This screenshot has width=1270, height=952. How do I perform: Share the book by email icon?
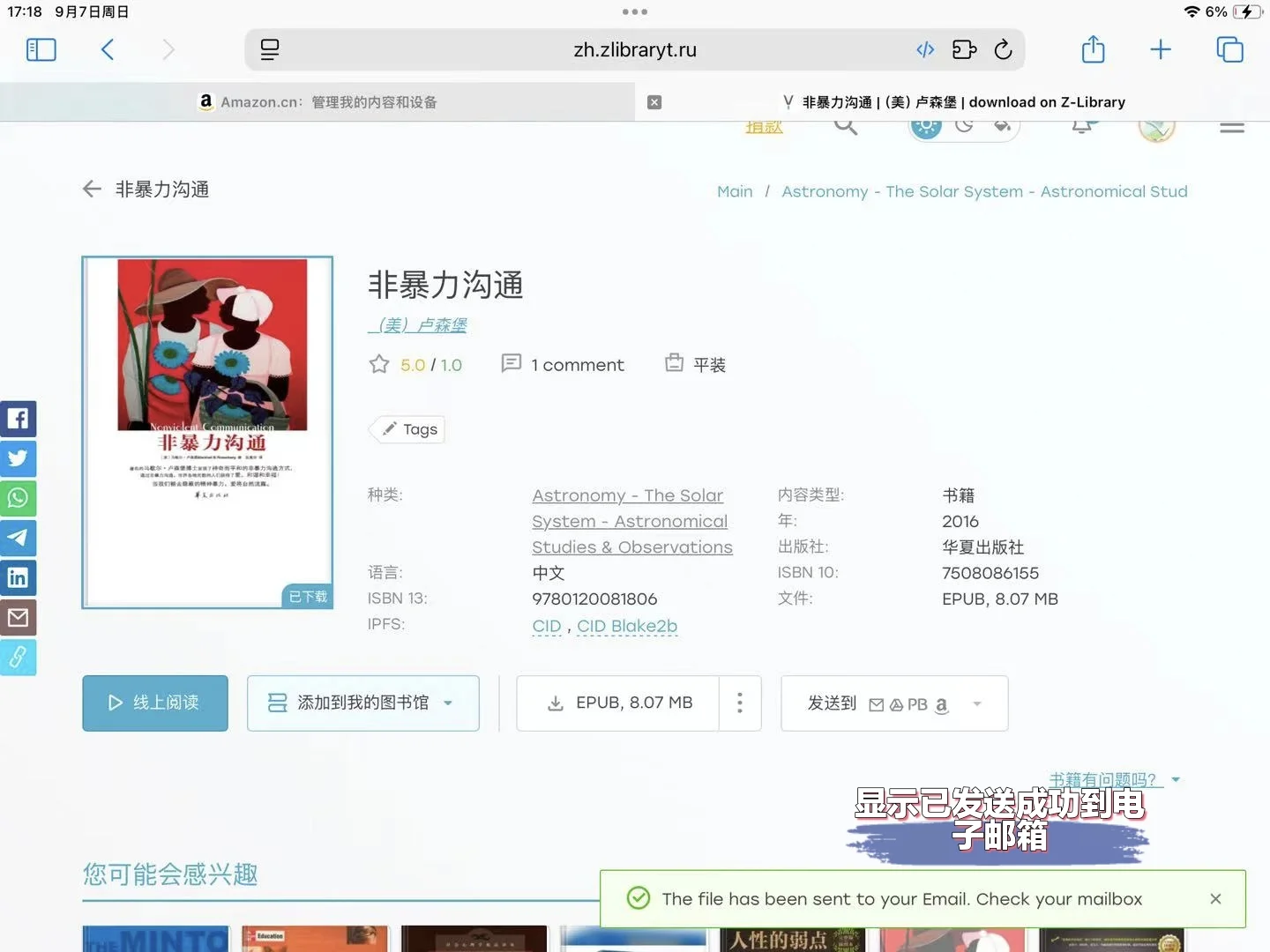[x=18, y=618]
